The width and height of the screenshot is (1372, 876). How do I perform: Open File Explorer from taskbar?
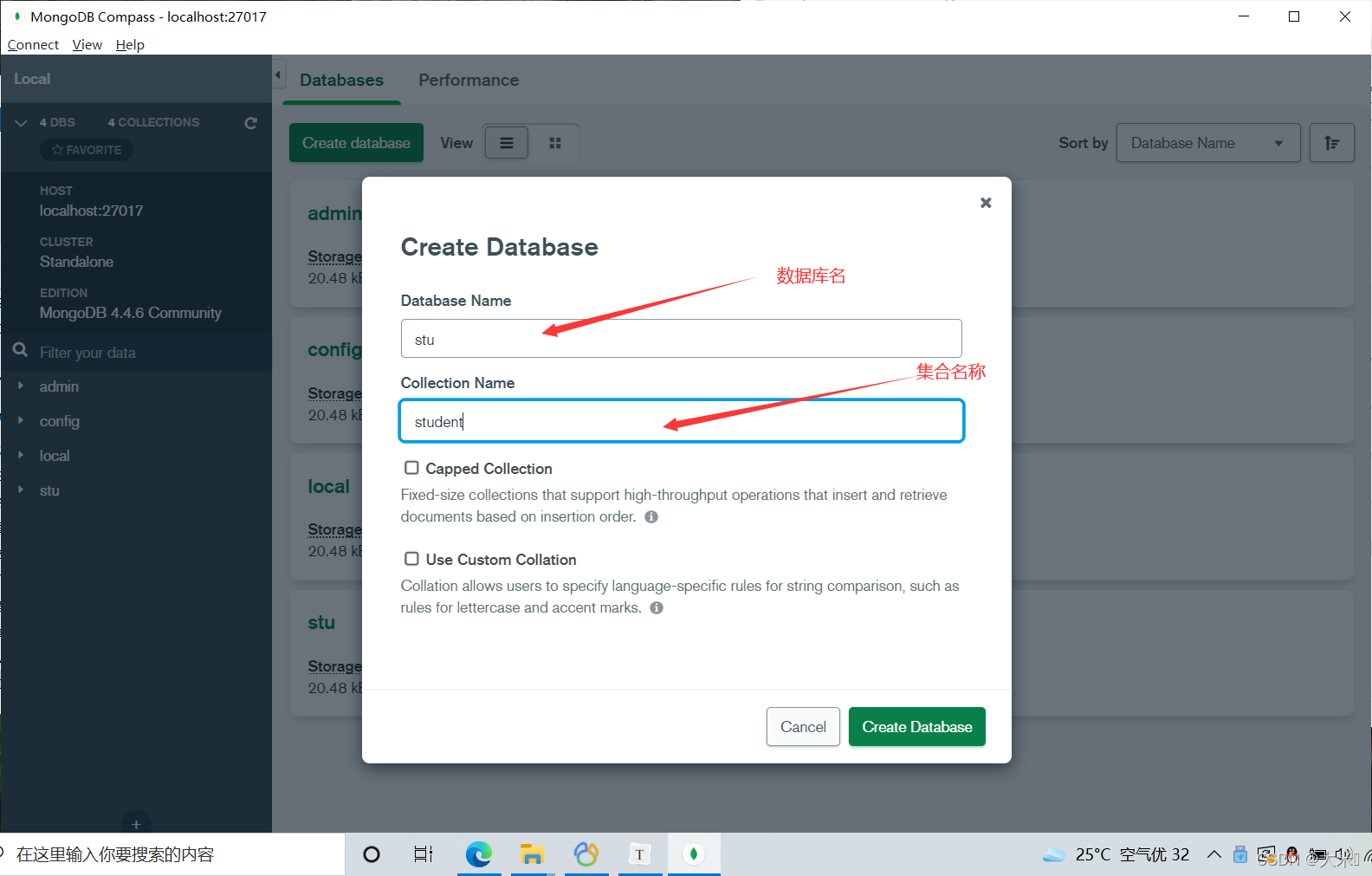(532, 854)
